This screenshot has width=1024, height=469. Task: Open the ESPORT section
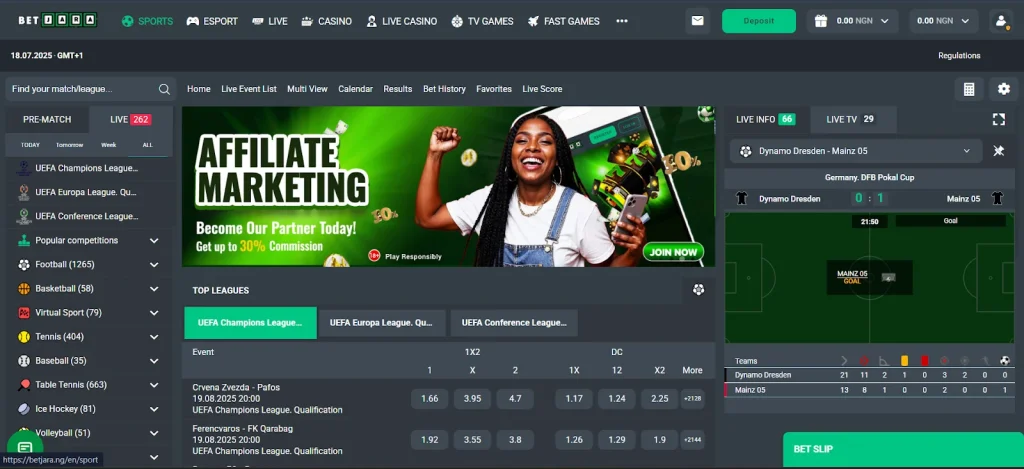click(x=212, y=21)
